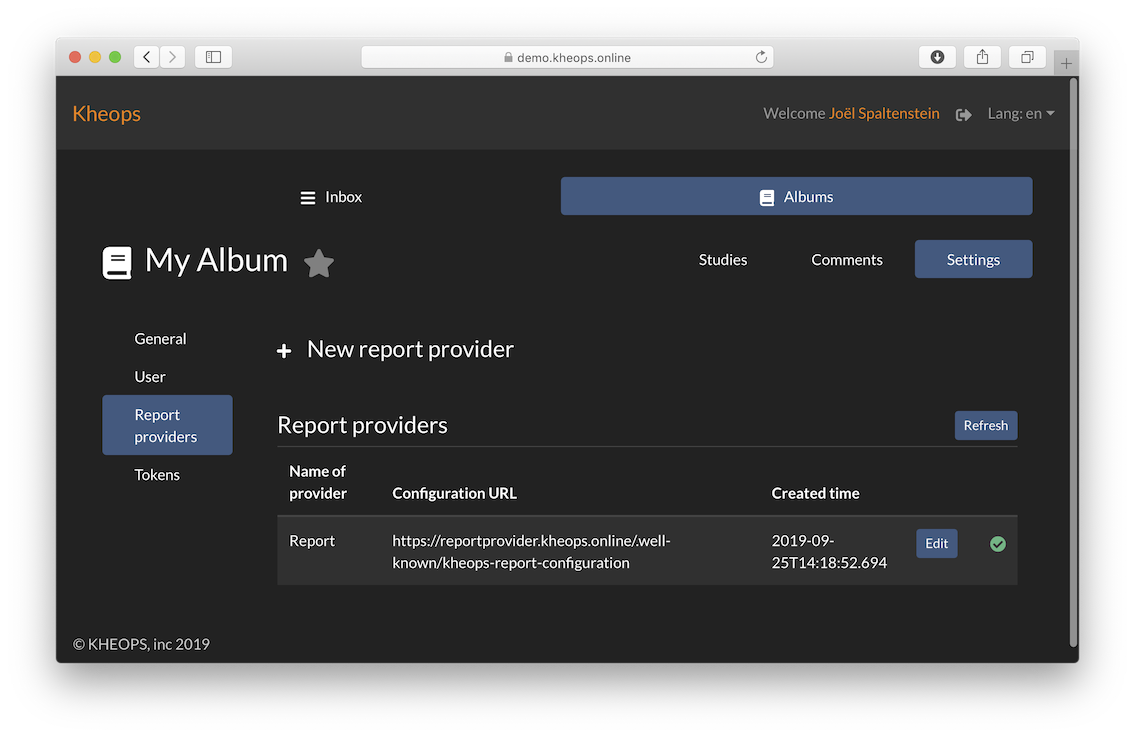The height and width of the screenshot is (737, 1135).
Task: Open the Safari downloads button
Action: coord(937,56)
